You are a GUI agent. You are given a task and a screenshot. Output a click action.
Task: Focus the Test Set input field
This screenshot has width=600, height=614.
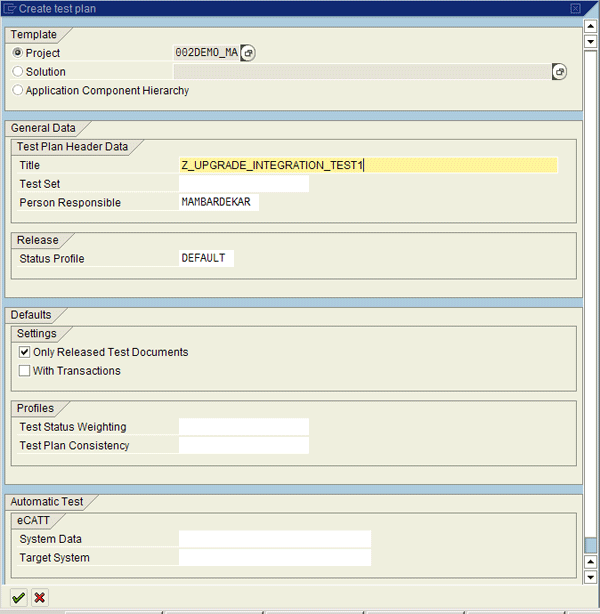coord(243,184)
